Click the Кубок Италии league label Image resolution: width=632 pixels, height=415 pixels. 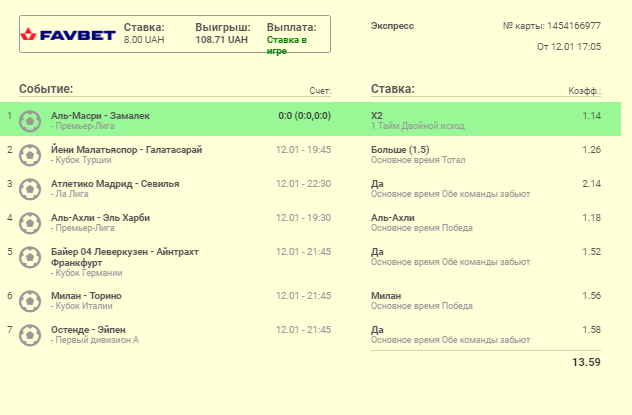point(82,306)
